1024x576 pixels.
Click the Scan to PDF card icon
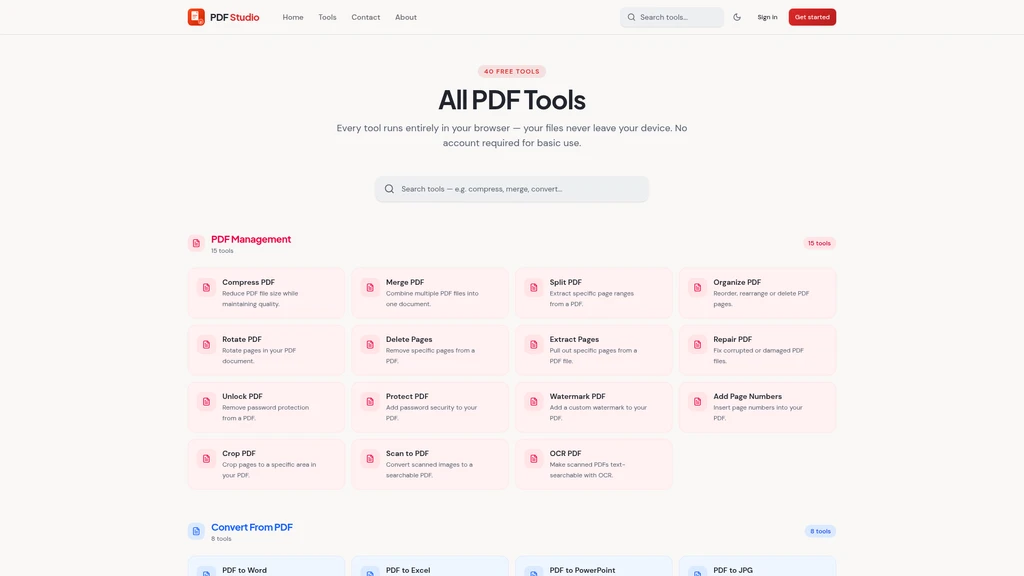click(x=370, y=458)
